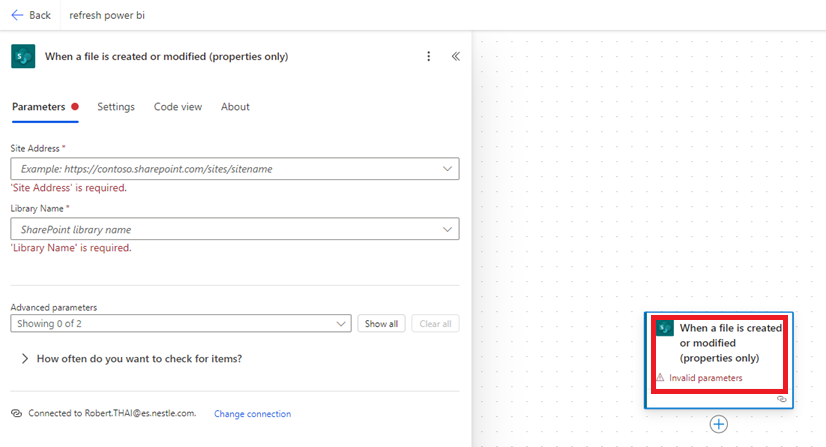The height and width of the screenshot is (447, 826).
Task: Open the Library Name dropdown chevron
Action: pyautogui.click(x=447, y=229)
